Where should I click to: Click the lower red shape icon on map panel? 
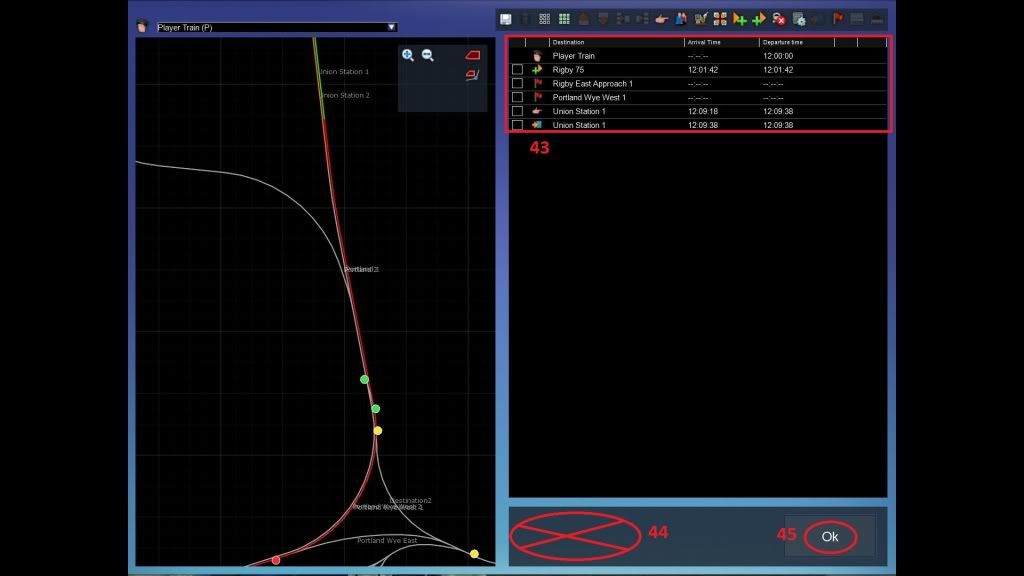[472, 75]
